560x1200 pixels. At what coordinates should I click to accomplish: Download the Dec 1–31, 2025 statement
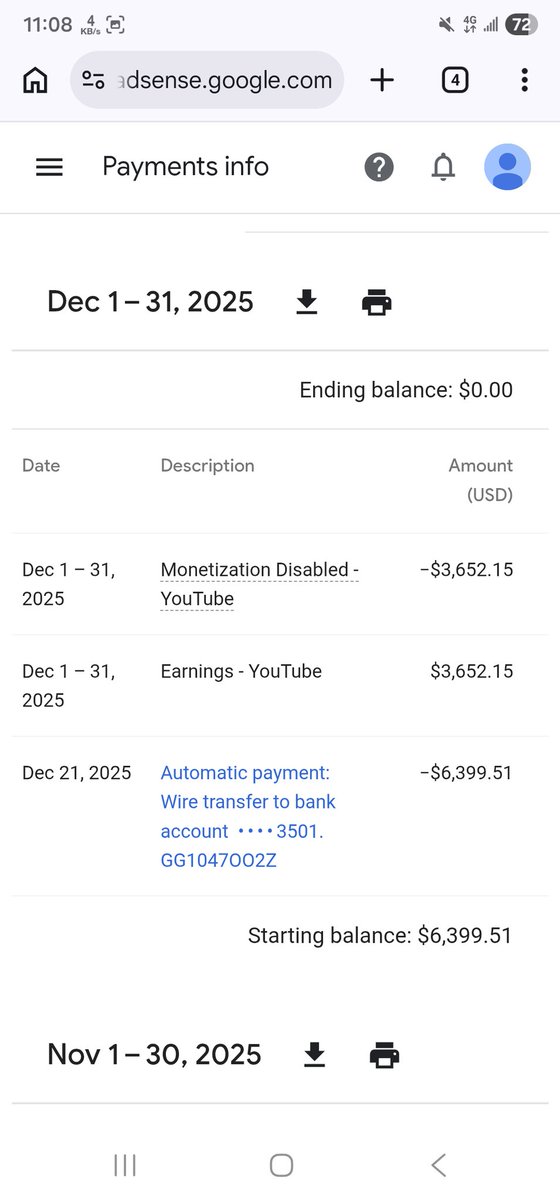click(307, 302)
